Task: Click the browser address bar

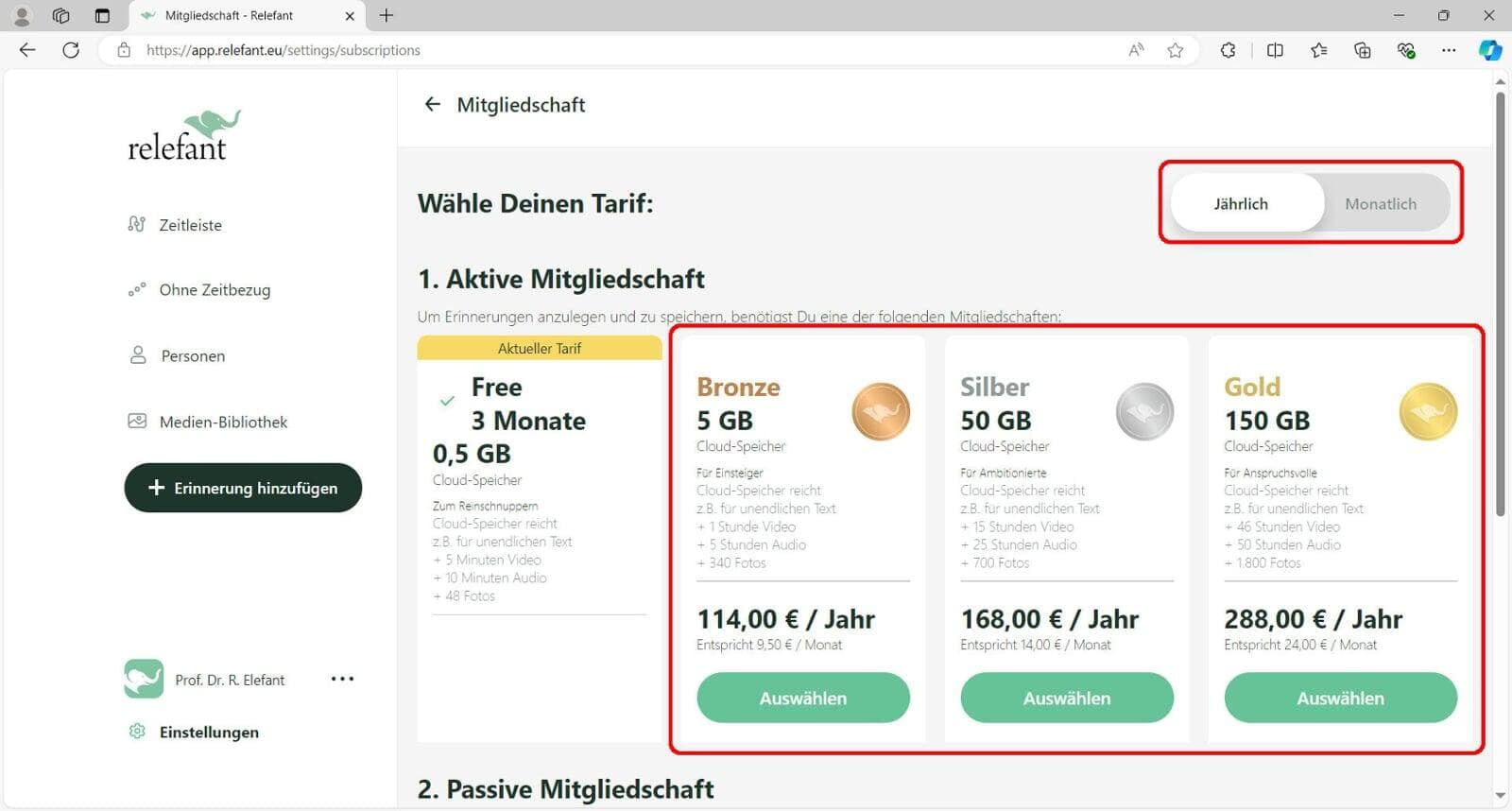Action: click(x=614, y=50)
